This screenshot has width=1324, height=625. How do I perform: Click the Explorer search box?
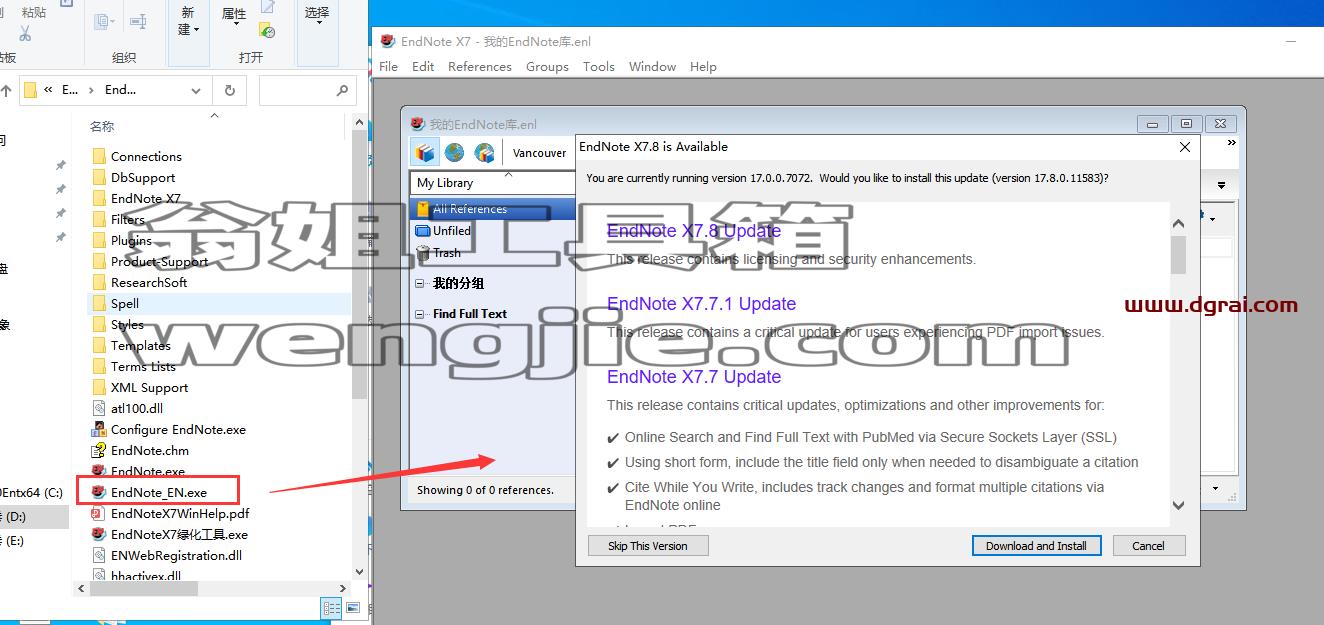click(307, 90)
